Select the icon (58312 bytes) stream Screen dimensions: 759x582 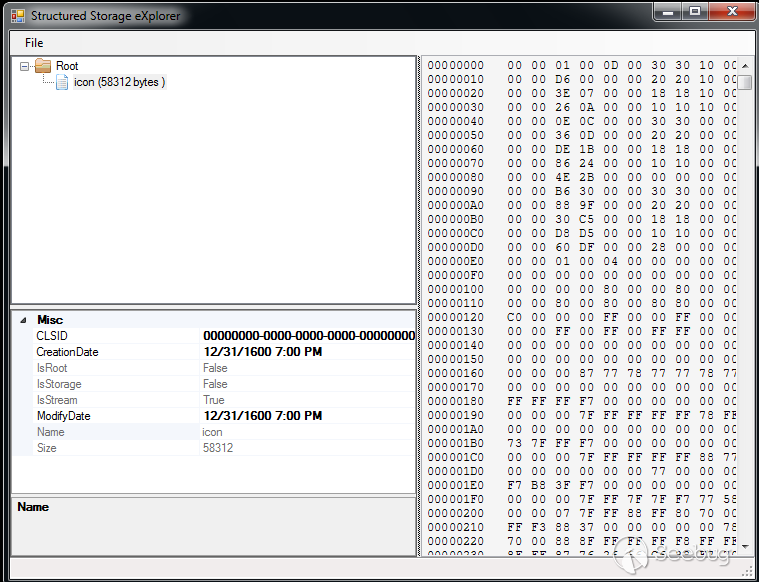[x=120, y=82]
